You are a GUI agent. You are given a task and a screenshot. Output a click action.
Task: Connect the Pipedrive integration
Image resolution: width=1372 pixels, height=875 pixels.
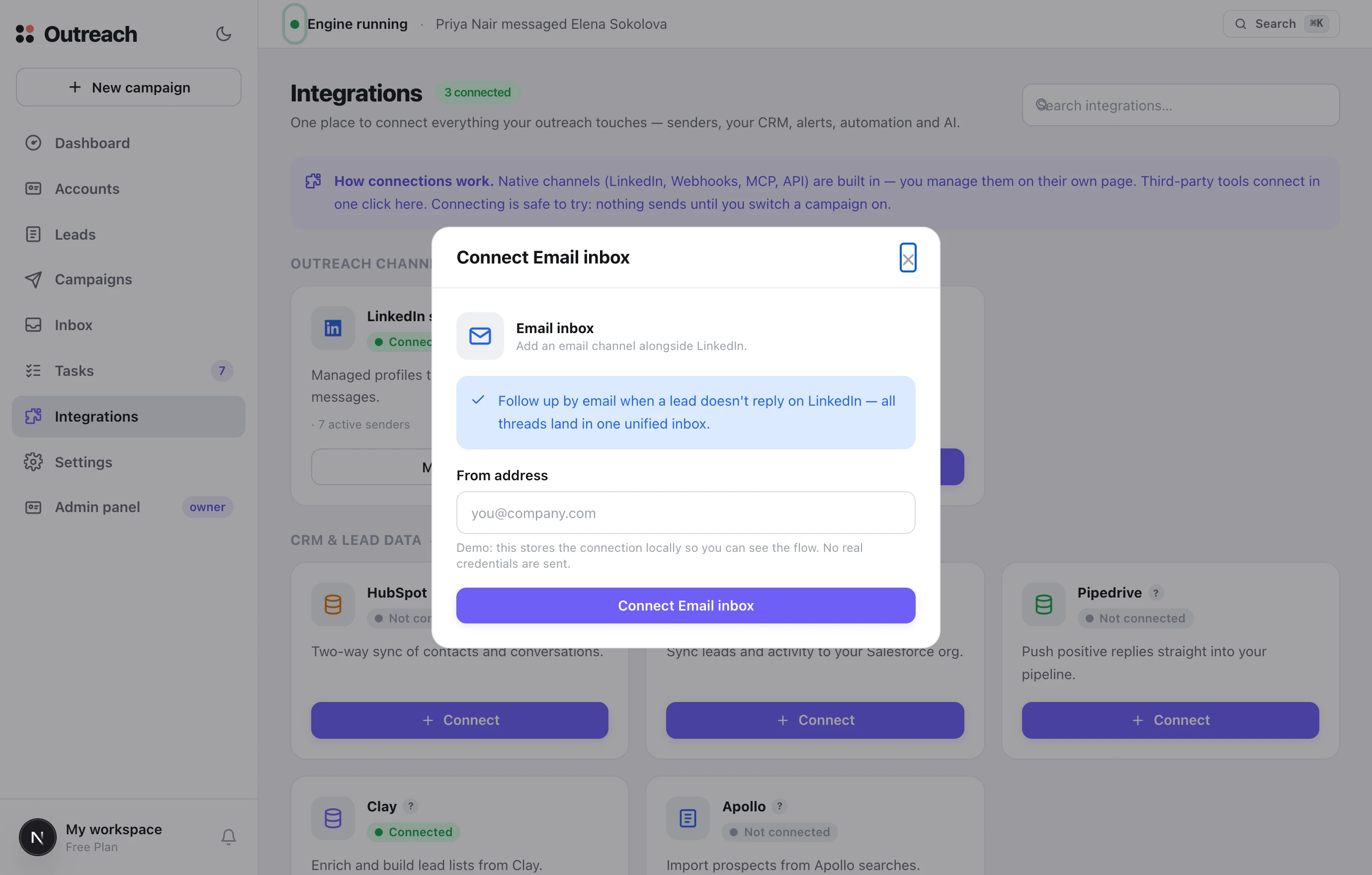pyautogui.click(x=1170, y=720)
